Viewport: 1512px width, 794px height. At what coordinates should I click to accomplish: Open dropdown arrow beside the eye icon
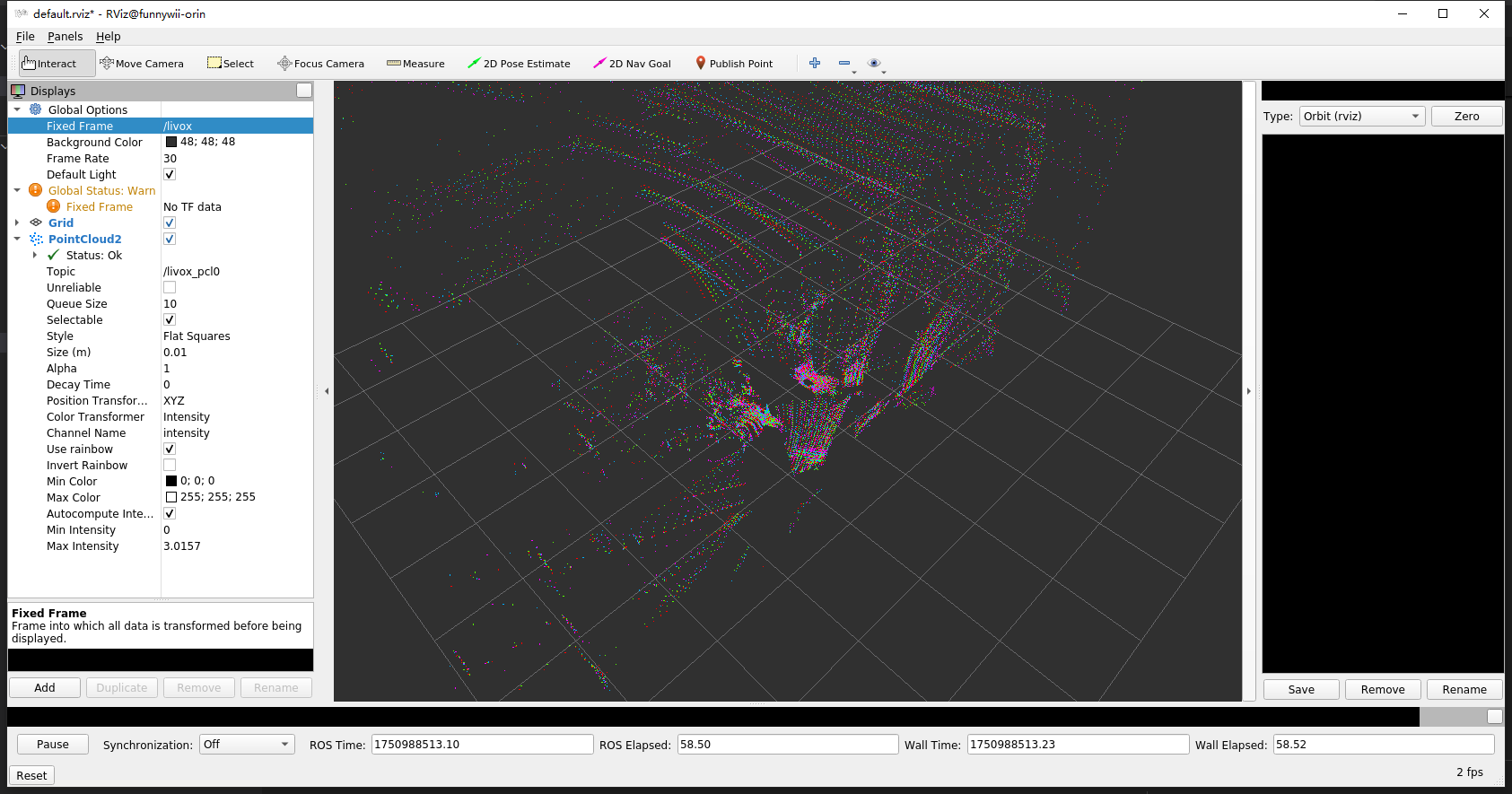point(884,72)
